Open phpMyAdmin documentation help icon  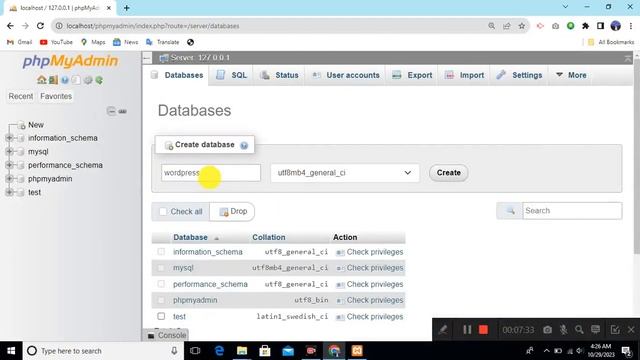[64, 80]
